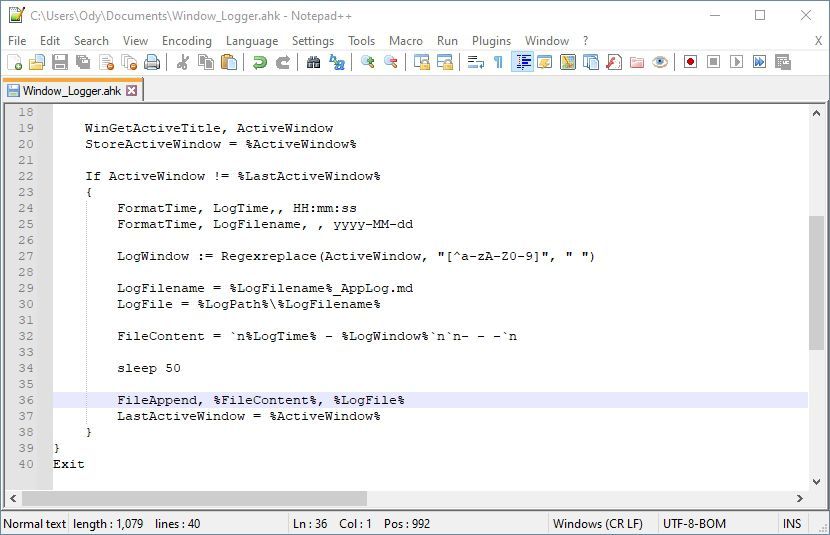Open Folder as Workspace icon

[637, 62]
